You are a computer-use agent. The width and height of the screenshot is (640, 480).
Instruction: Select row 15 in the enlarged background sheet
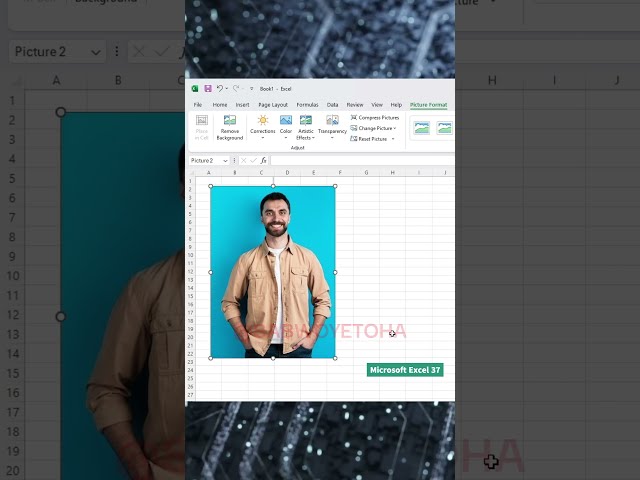point(13,373)
